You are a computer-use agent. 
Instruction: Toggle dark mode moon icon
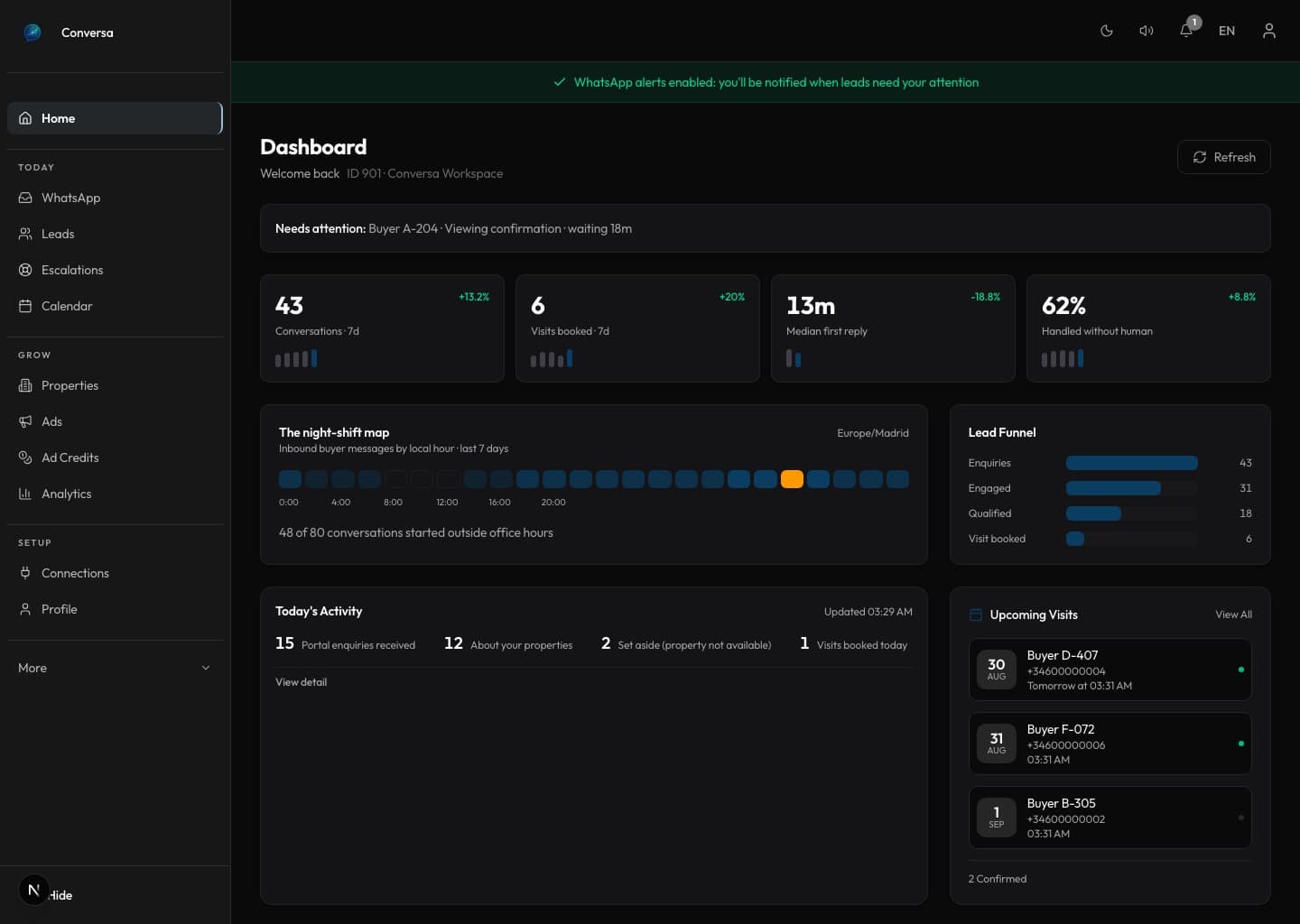(1107, 31)
